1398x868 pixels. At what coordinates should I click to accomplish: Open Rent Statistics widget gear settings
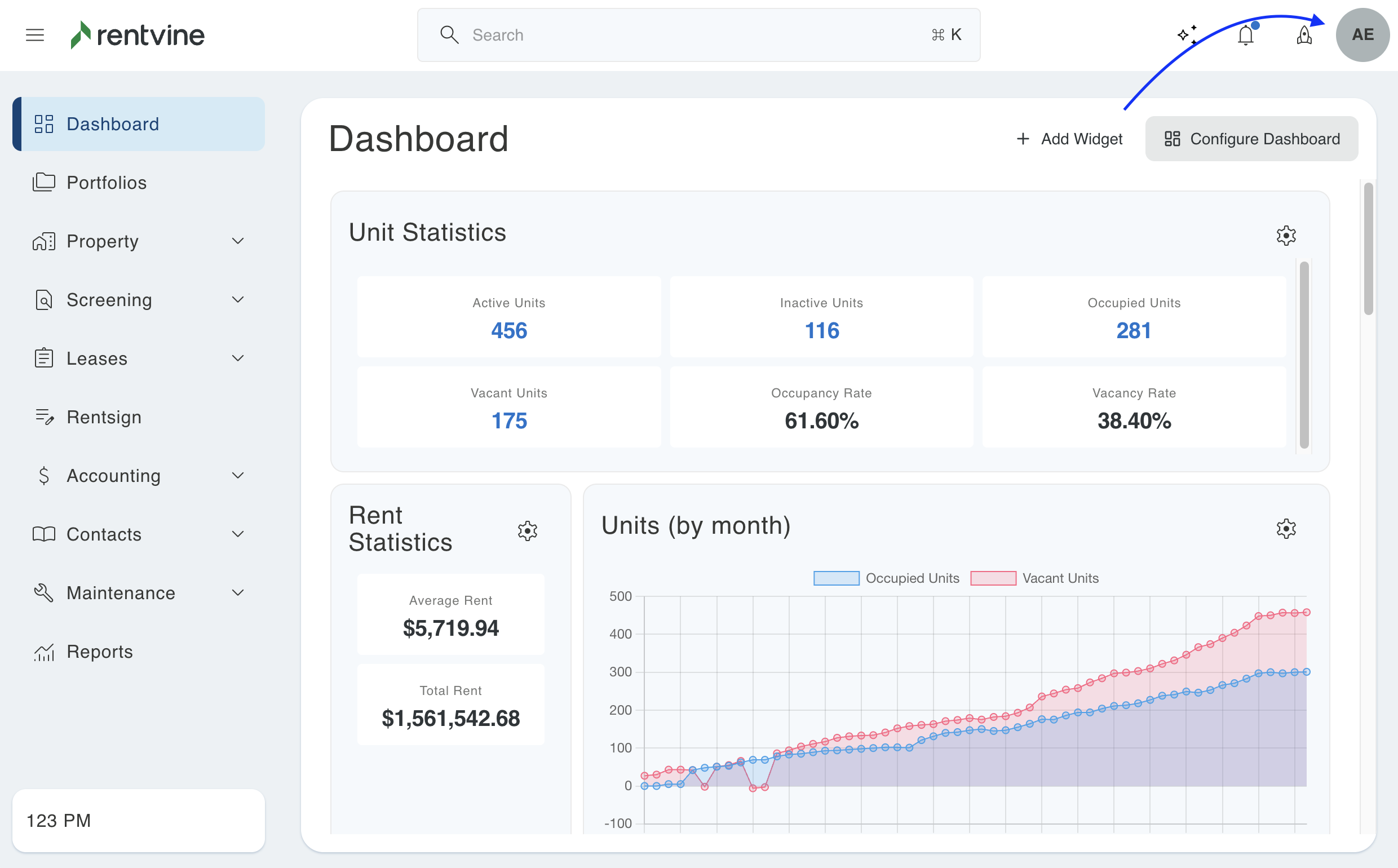pyautogui.click(x=527, y=530)
